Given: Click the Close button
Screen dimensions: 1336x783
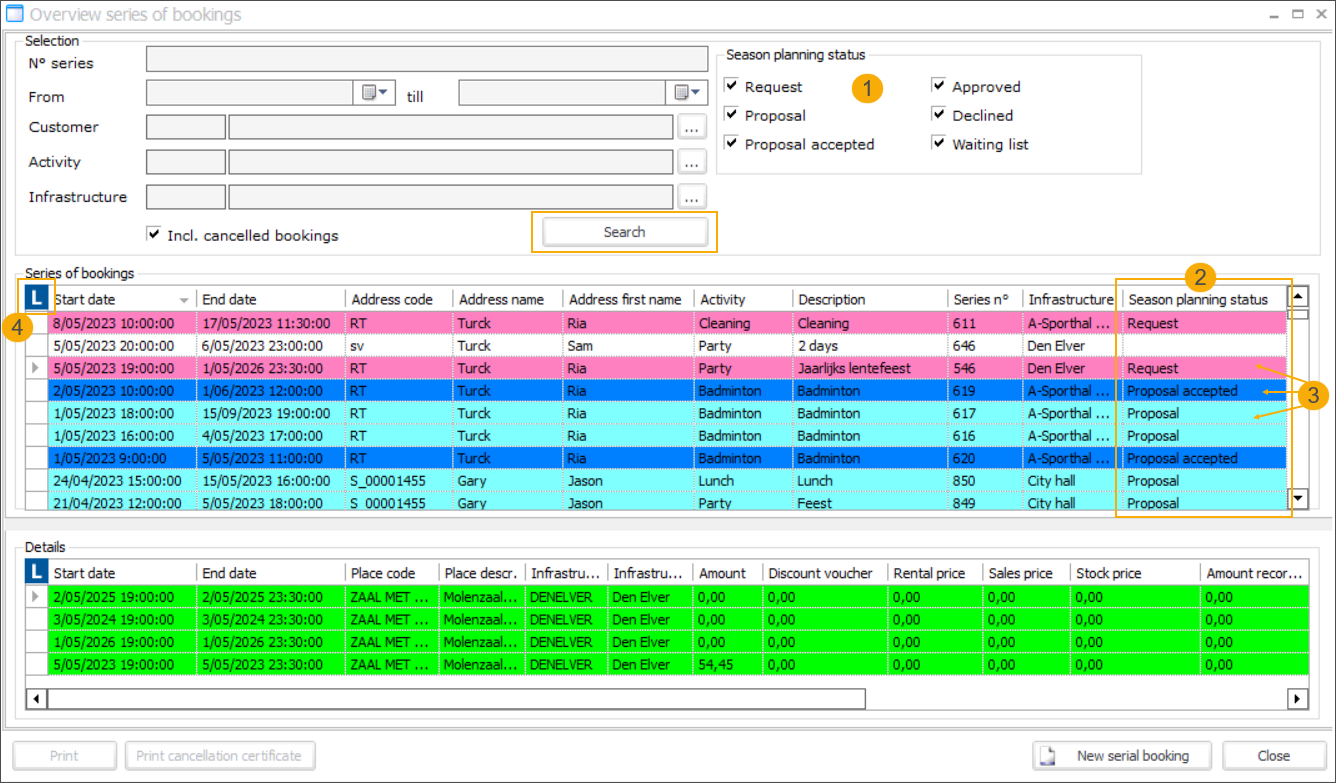Looking at the screenshot, I should point(1274,756).
